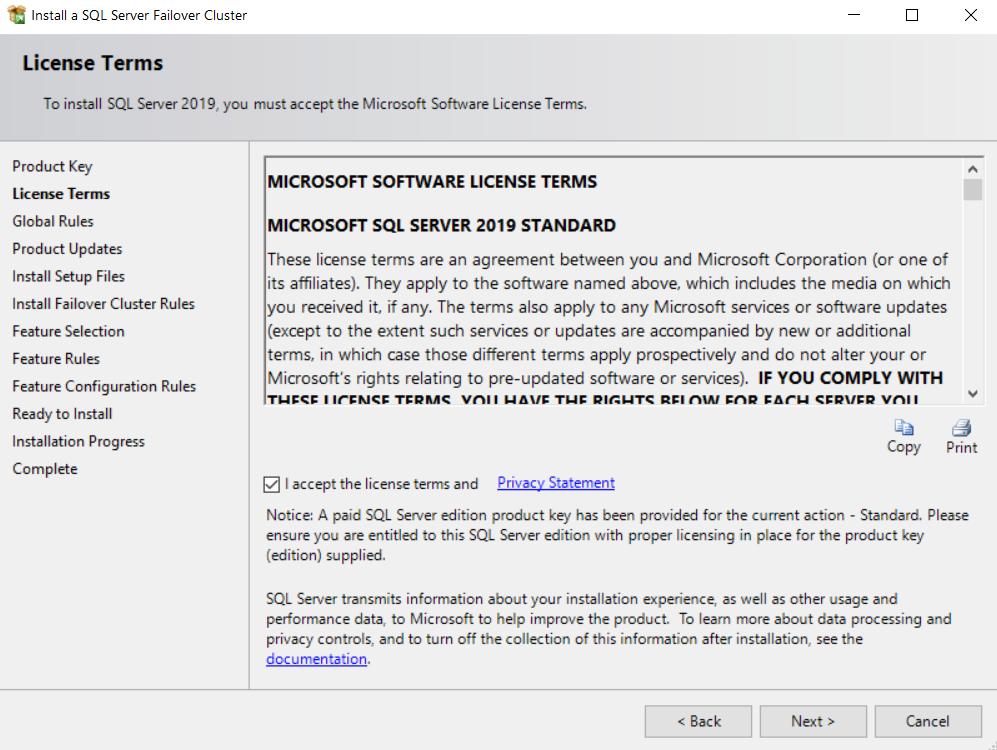This screenshot has width=997, height=750.
Task: Select Feature Selection step in sidebar
Action: coord(68,331)
